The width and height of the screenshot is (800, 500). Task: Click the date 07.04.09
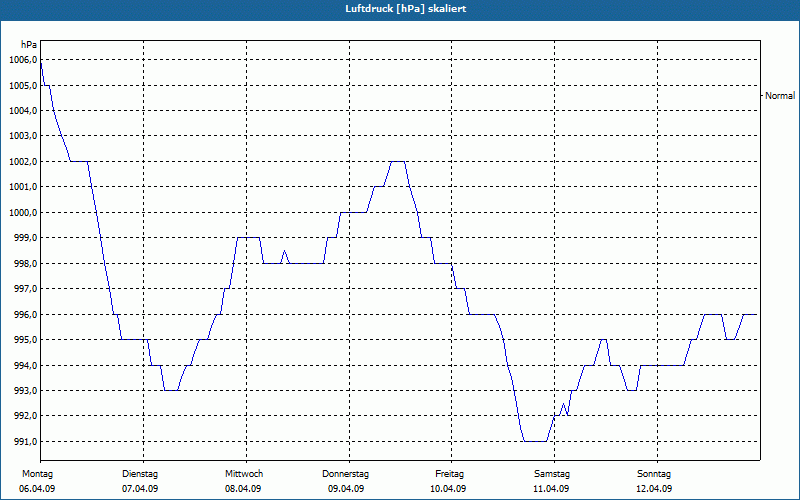tap(140, 489)
